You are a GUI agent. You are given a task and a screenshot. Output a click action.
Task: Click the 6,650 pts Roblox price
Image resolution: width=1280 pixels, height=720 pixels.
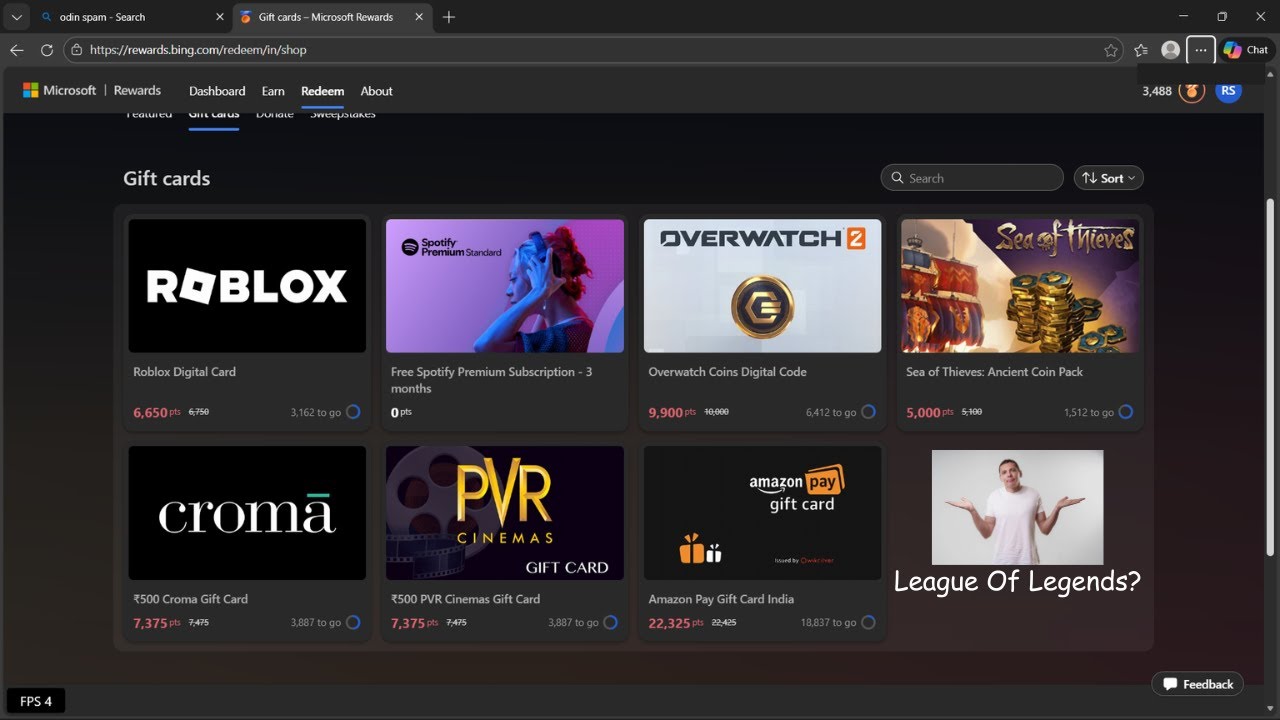pyautogui.click(x=157, y=412)
